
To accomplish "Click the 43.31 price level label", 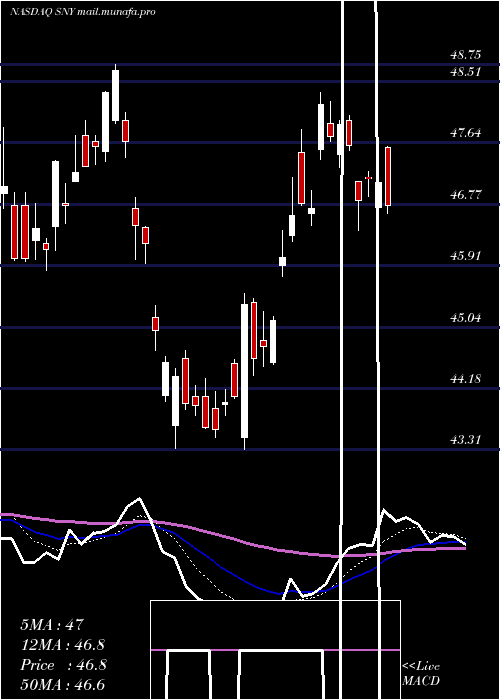I will (466, 440).
